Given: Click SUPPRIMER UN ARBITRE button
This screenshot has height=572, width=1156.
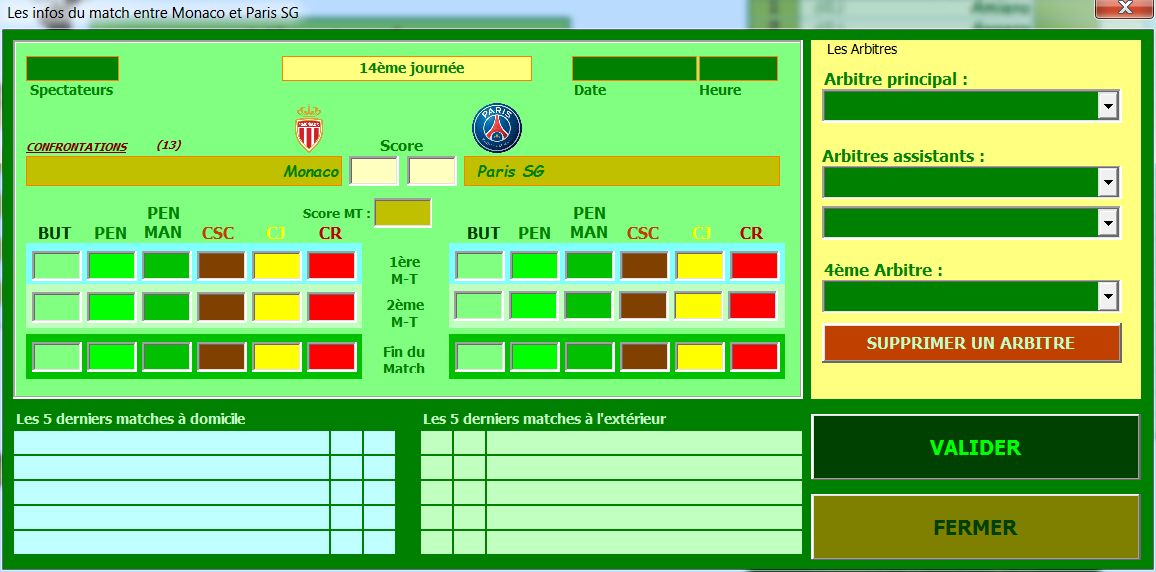Looking at the screenshot, I should point(972,343).
